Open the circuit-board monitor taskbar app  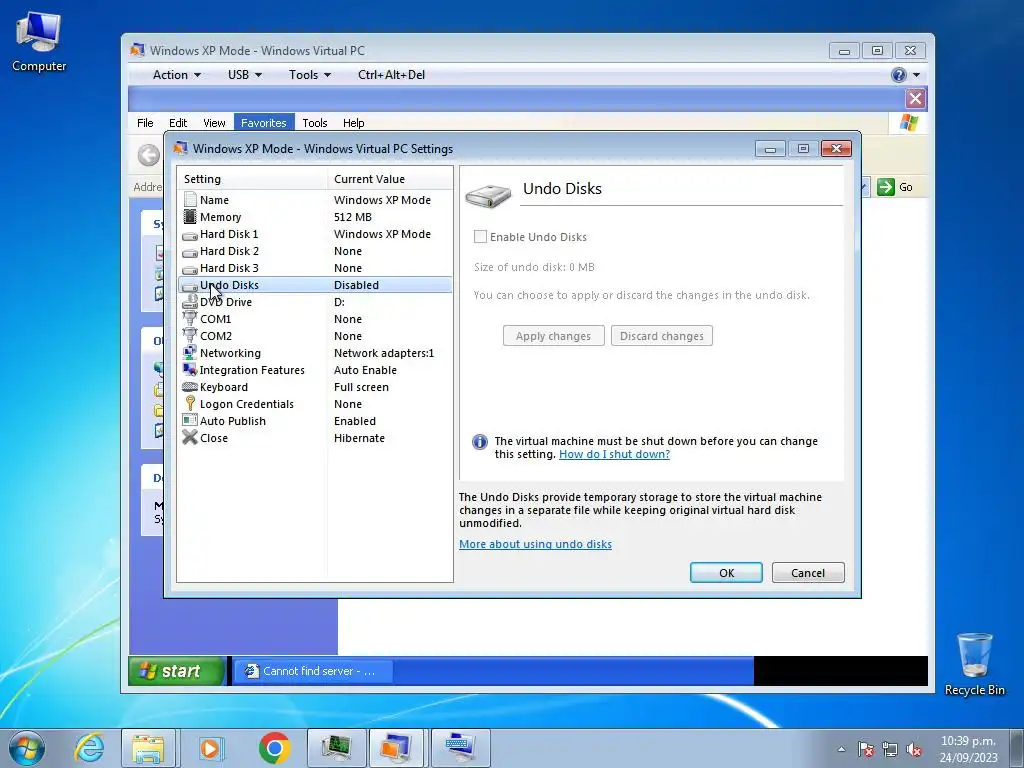(336, 748)
